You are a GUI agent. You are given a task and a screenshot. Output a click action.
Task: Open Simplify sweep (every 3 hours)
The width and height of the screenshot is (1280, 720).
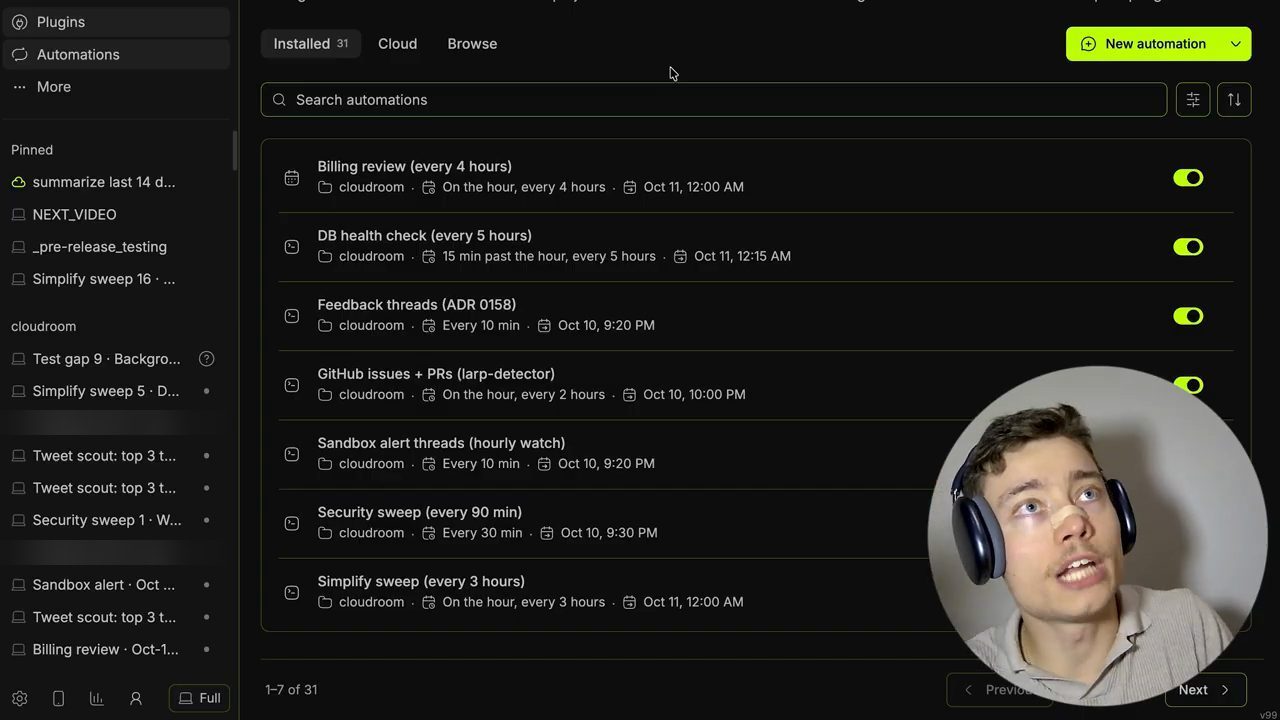421,581
